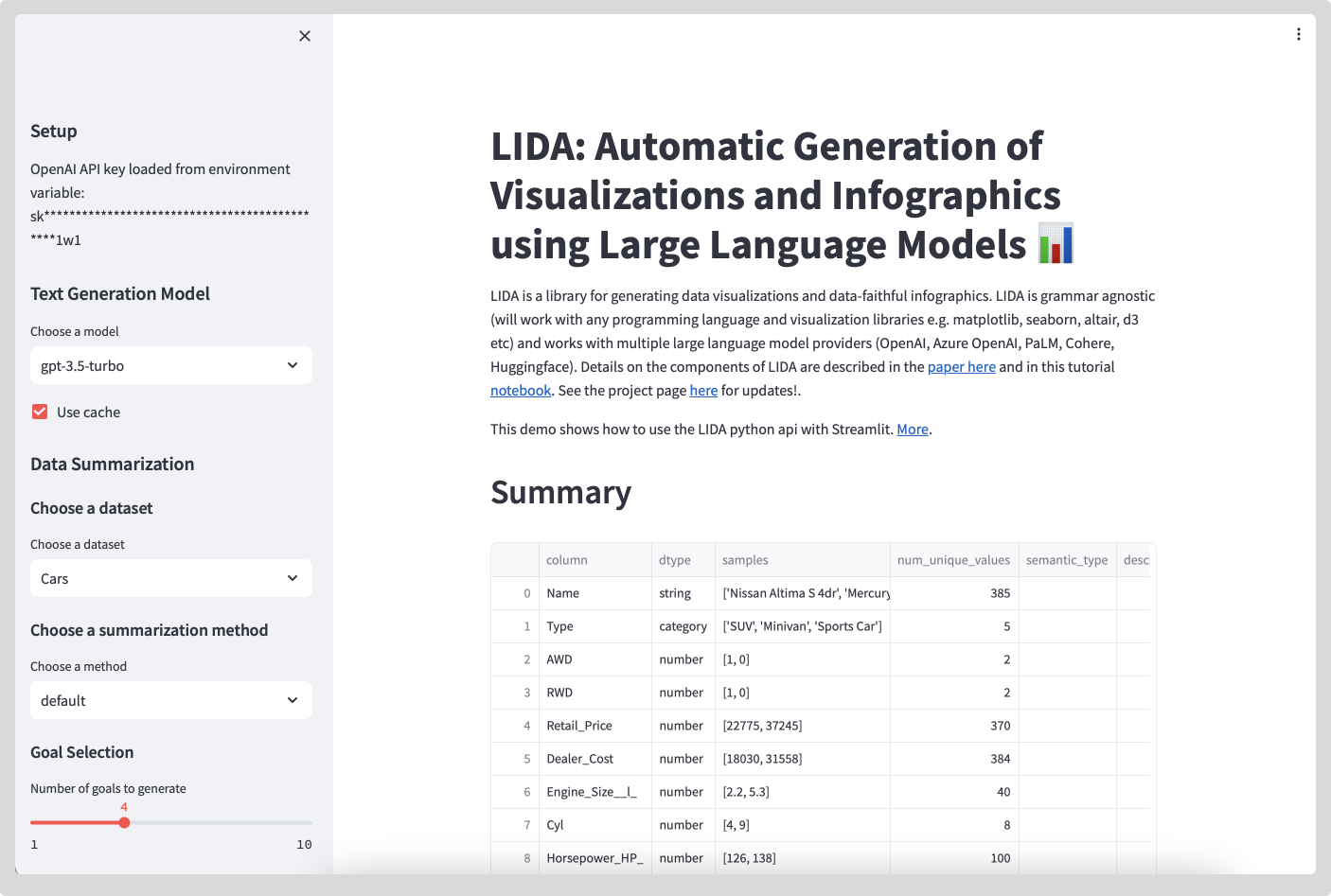Click the 'category' dtype cell
This screenshot has width=1331, height=896.
683,626
